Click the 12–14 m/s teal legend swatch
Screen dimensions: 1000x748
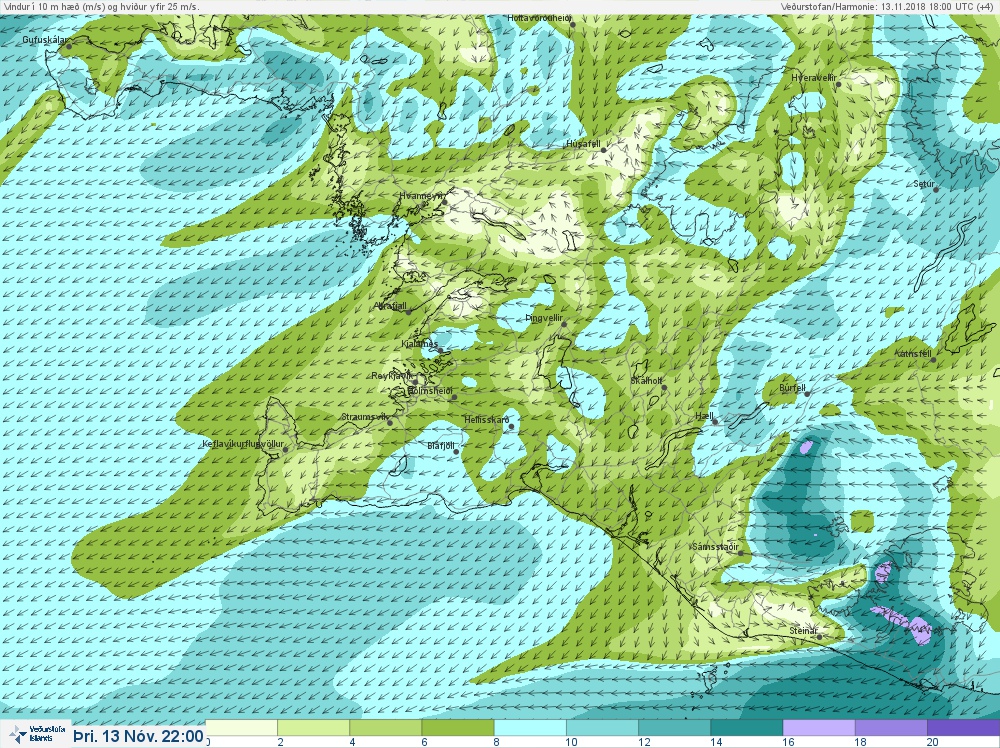click(x=674, y=728)
